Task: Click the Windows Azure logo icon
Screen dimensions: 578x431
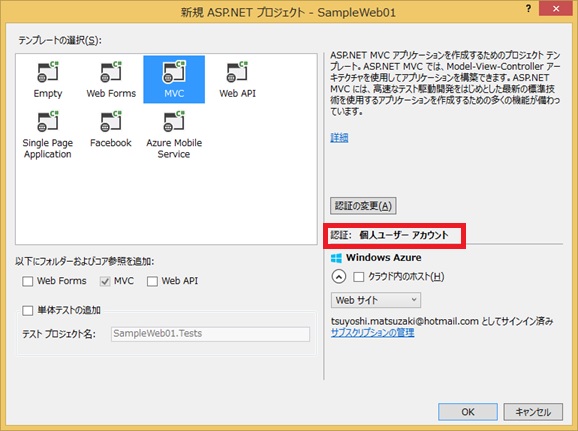Action: pyautogui.click(x=336, y=258)
